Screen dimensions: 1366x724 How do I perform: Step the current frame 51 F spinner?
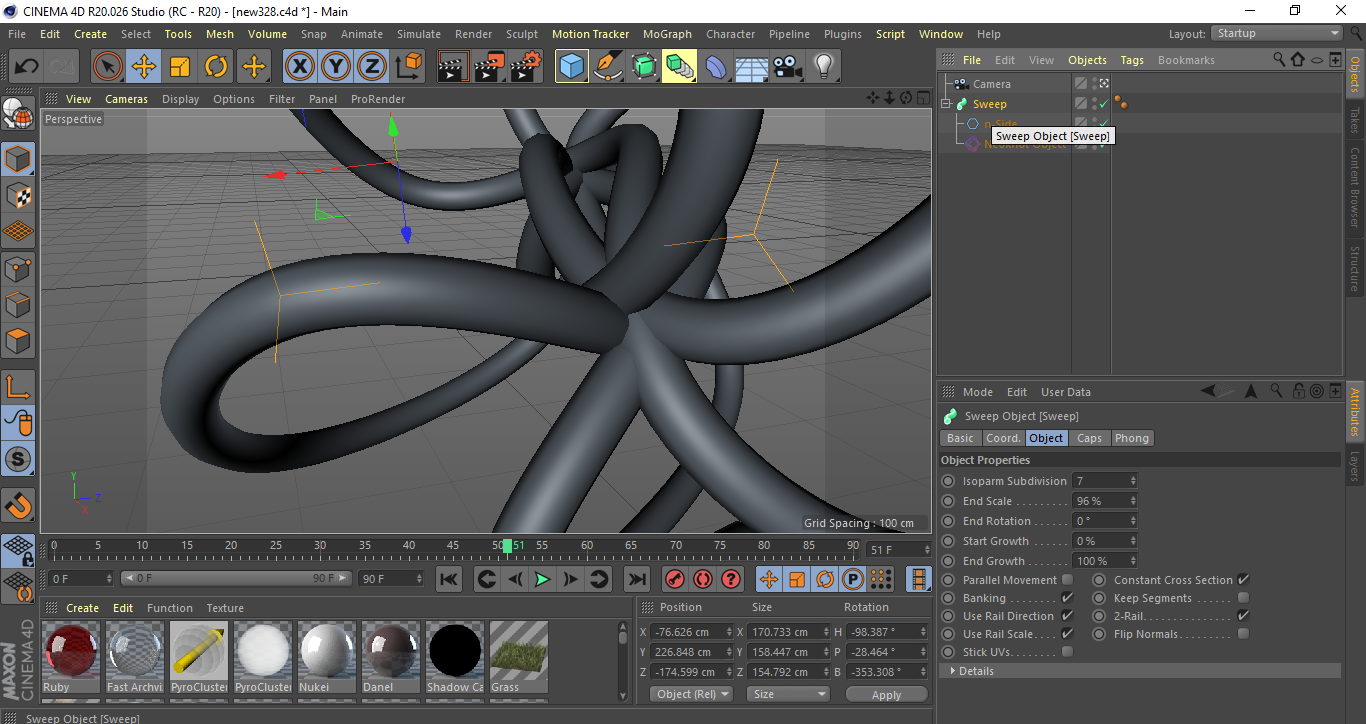928,550
